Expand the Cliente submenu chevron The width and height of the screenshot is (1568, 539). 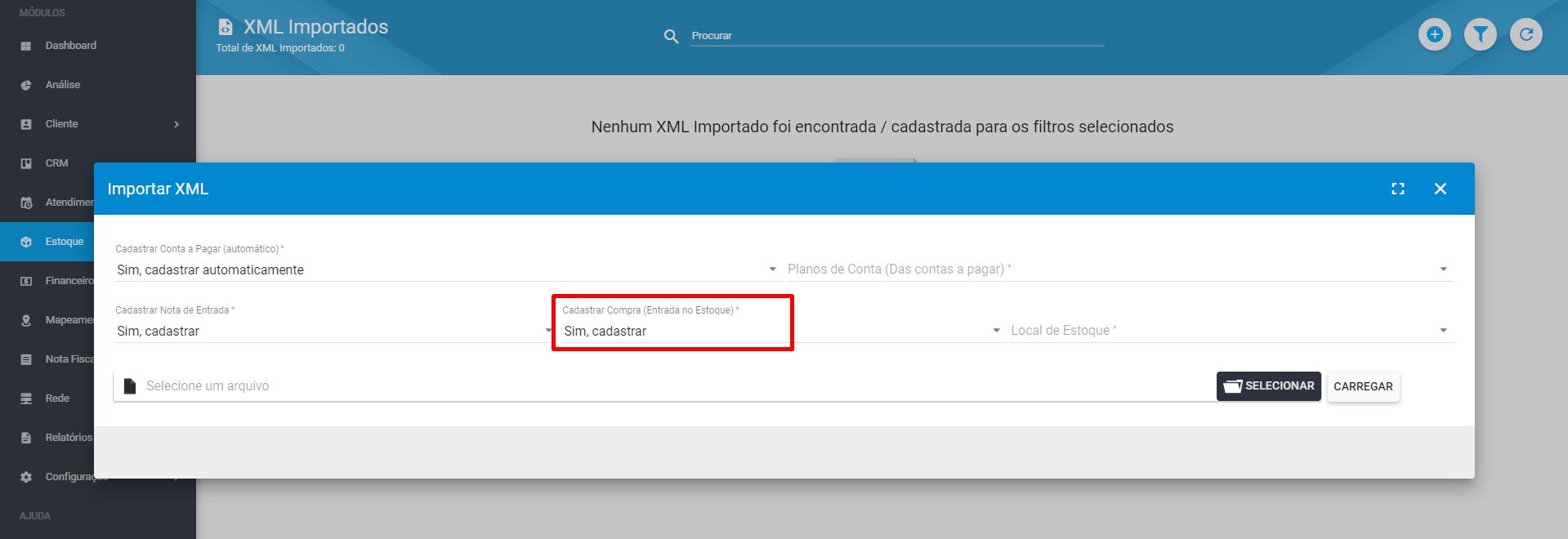[176, 124]
